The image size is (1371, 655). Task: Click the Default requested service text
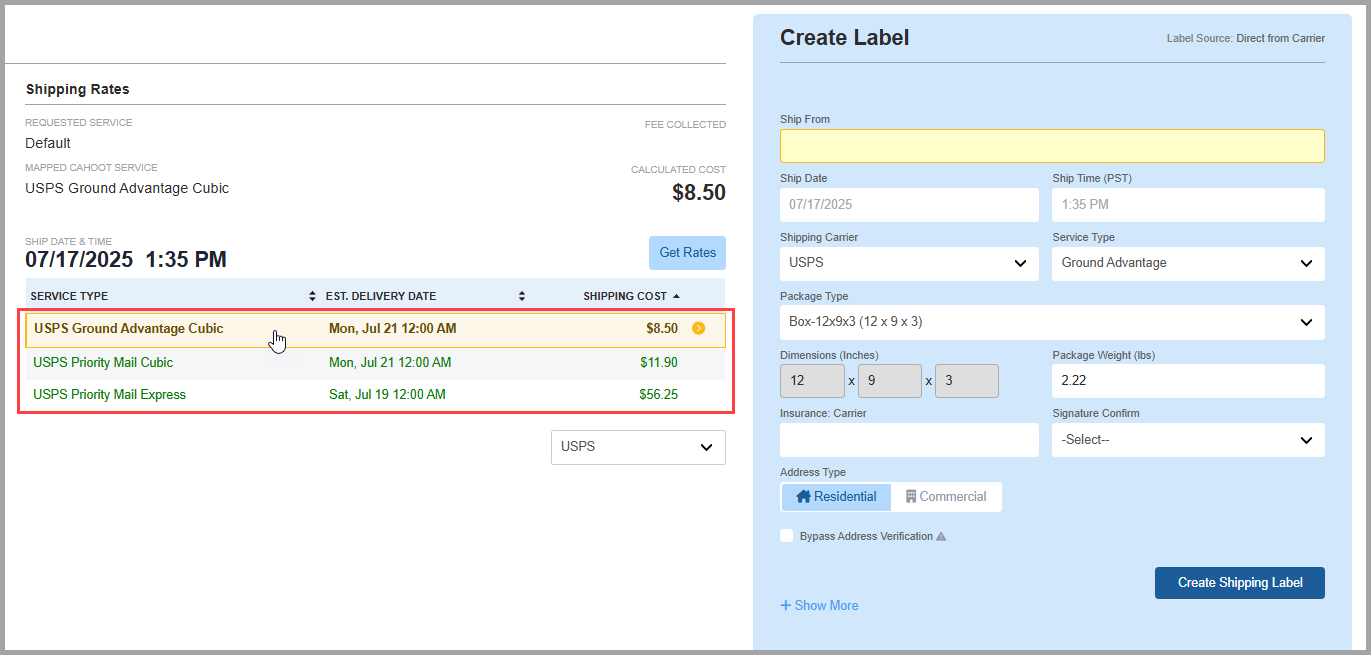[x=48, y=143]
